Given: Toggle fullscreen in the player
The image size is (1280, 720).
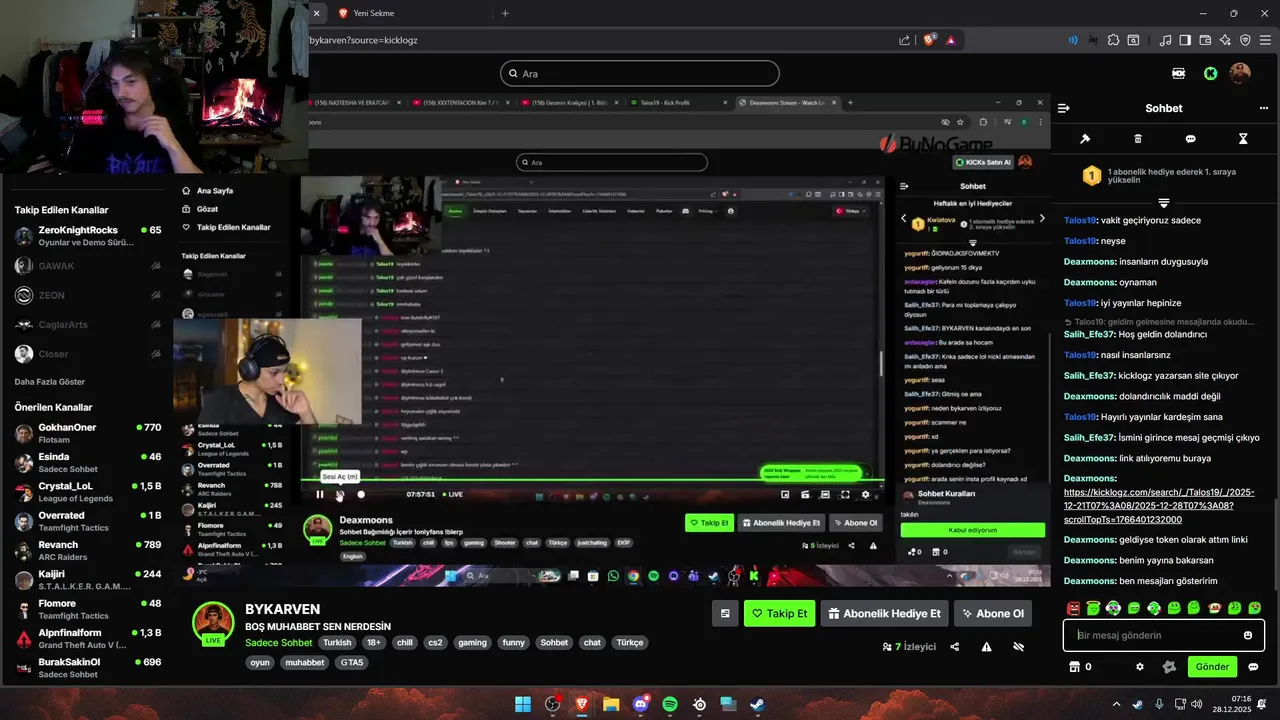Looking at the screenshot, I should pyautogui.click(x=845, y=494).
